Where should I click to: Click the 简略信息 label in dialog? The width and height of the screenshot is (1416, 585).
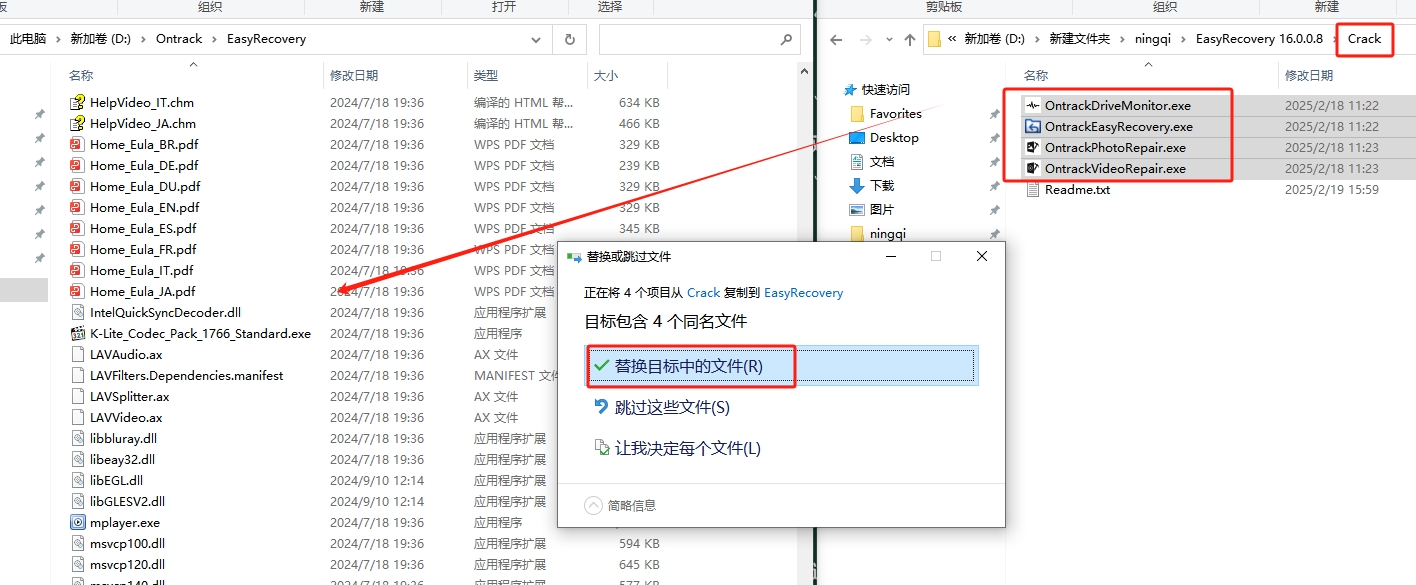tap(632, 505)
